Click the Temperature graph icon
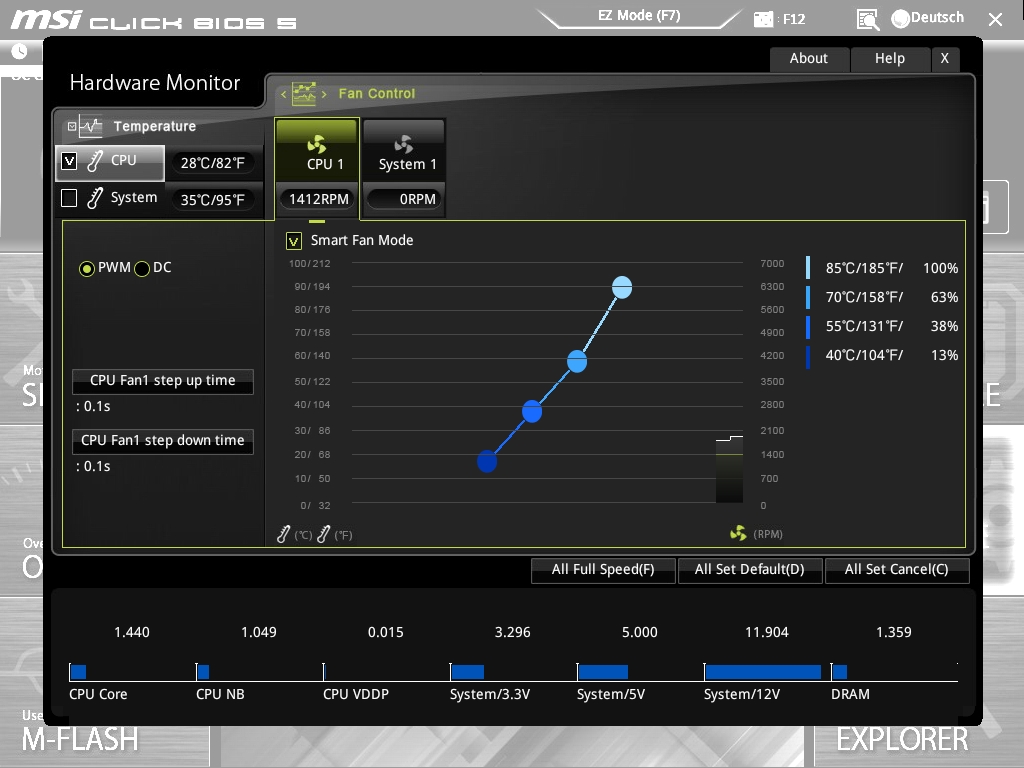The image size is (1024, 768). coord(91,126)
